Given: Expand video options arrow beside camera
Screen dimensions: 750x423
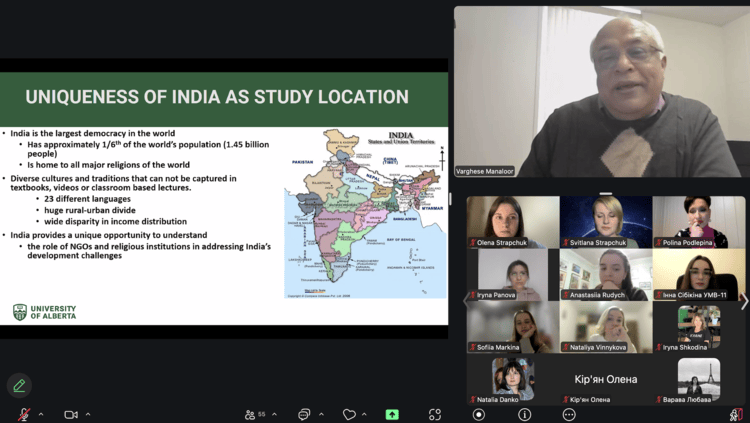Looking at the screenshot, I should (88, 414).
